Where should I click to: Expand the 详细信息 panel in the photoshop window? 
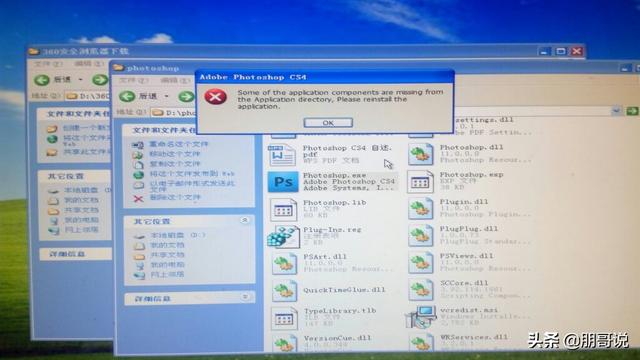245,297
